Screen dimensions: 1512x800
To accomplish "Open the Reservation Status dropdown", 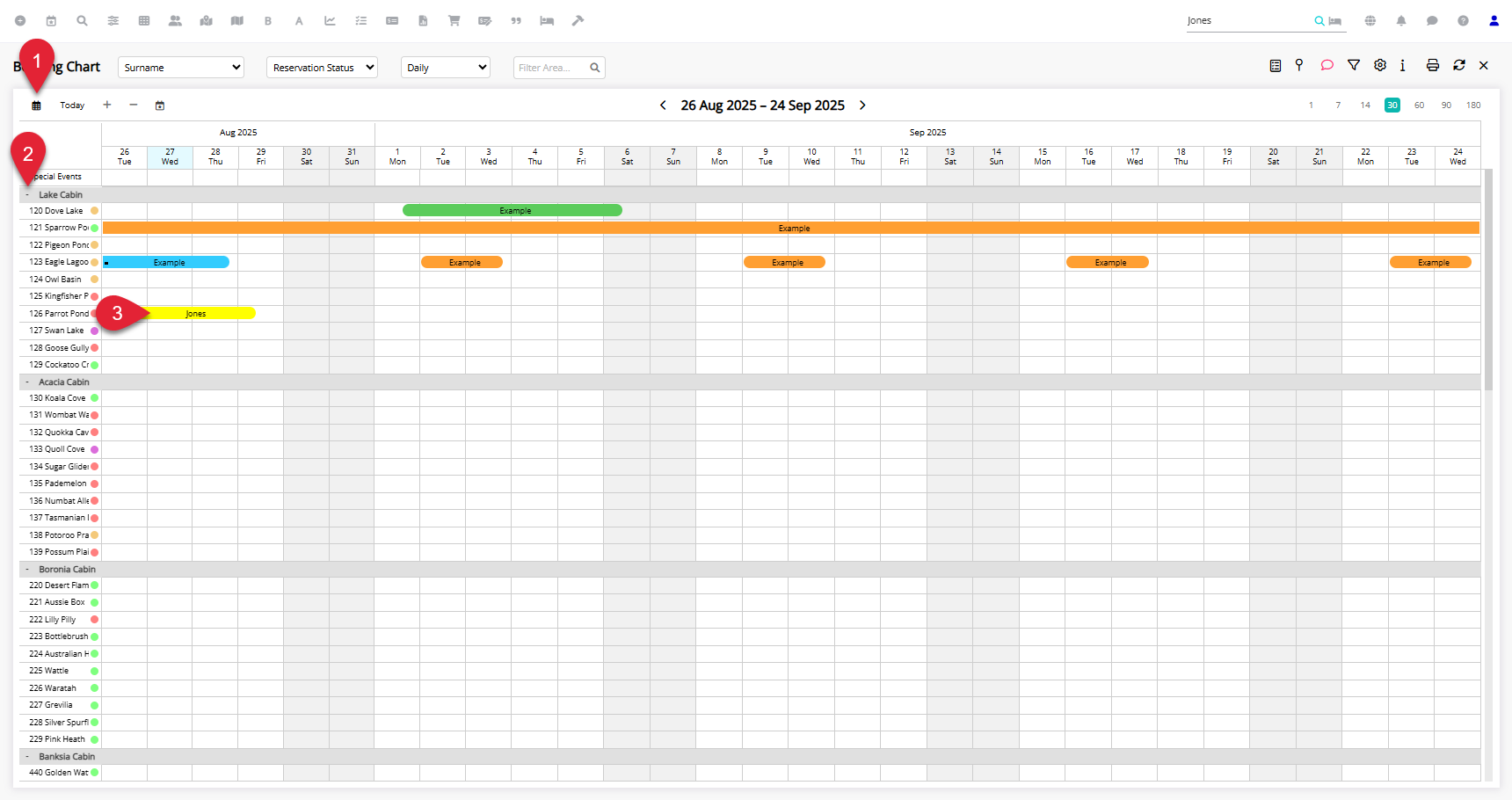I will [322, 68].
